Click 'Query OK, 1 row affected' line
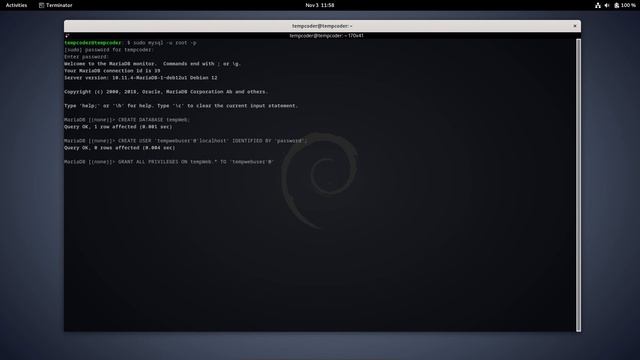The image size is (640, 360). point(118,127)
